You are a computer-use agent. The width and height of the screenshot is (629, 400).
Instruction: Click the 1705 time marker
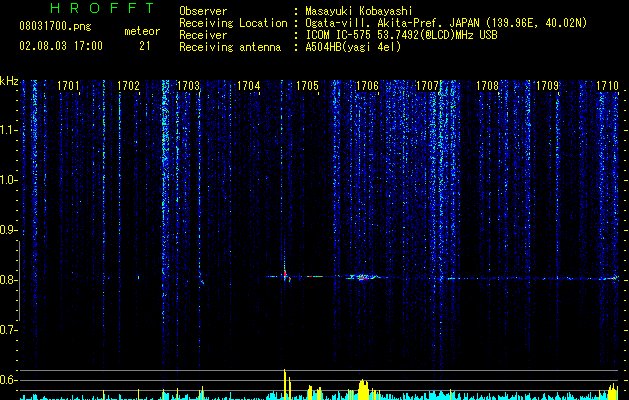(307, 86)
